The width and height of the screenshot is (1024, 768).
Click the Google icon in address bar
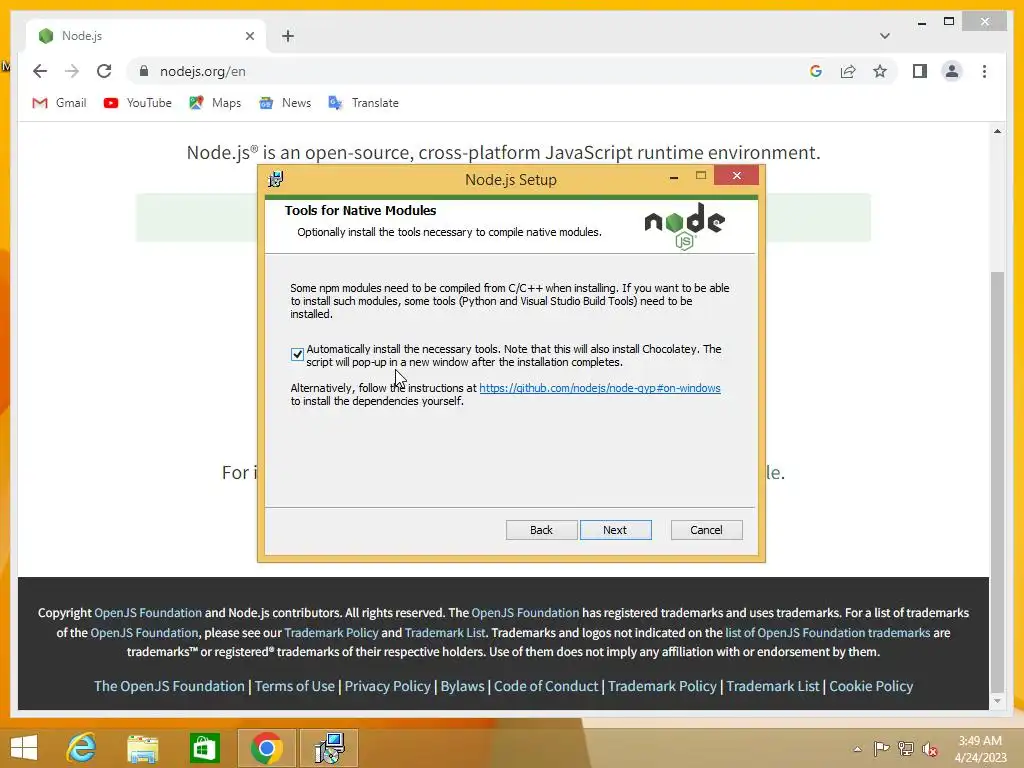[x=816, y=71]
